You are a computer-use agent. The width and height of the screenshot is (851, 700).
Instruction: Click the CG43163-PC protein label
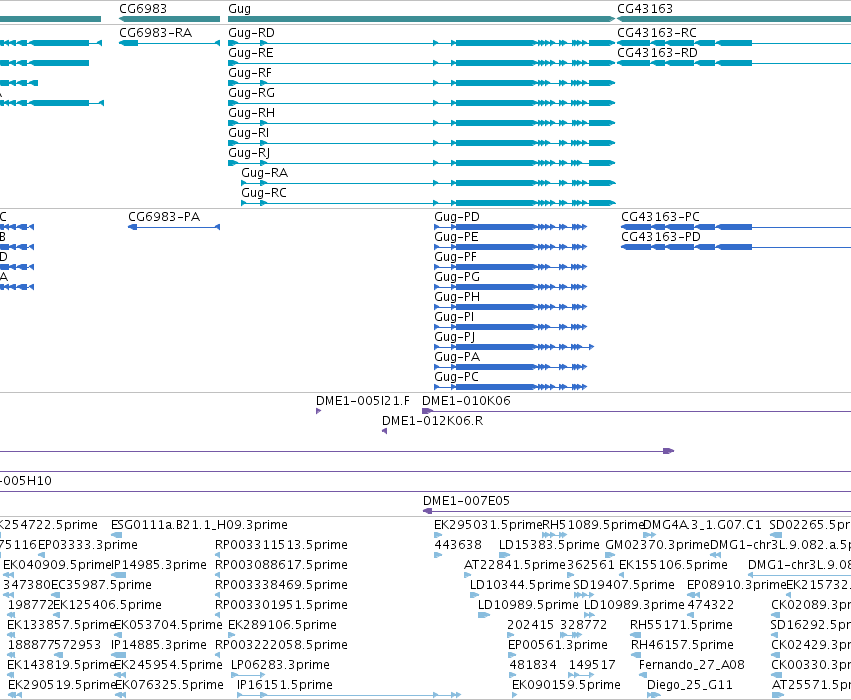point(661,217)
